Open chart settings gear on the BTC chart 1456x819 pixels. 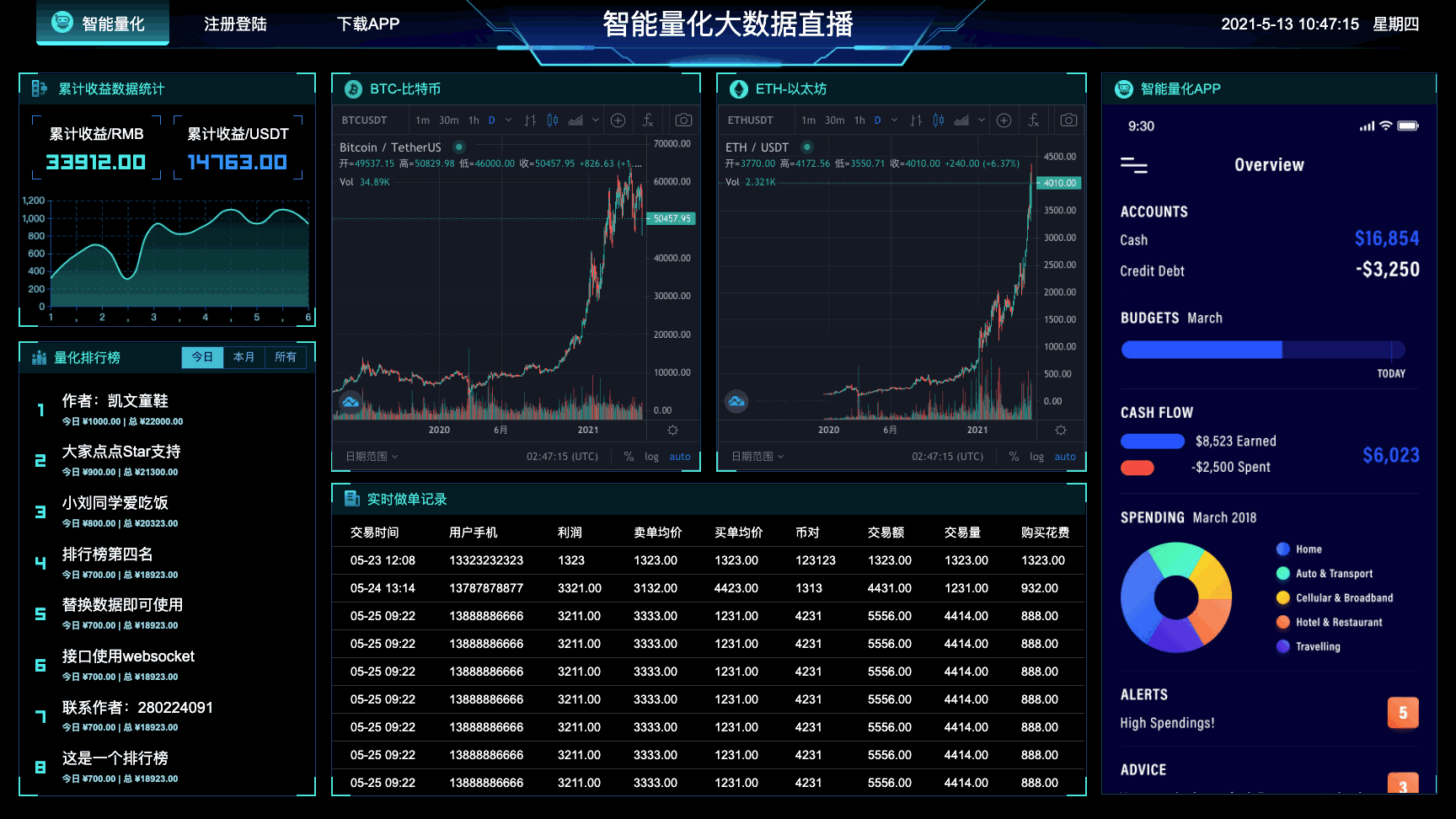[x=672, y=431]
